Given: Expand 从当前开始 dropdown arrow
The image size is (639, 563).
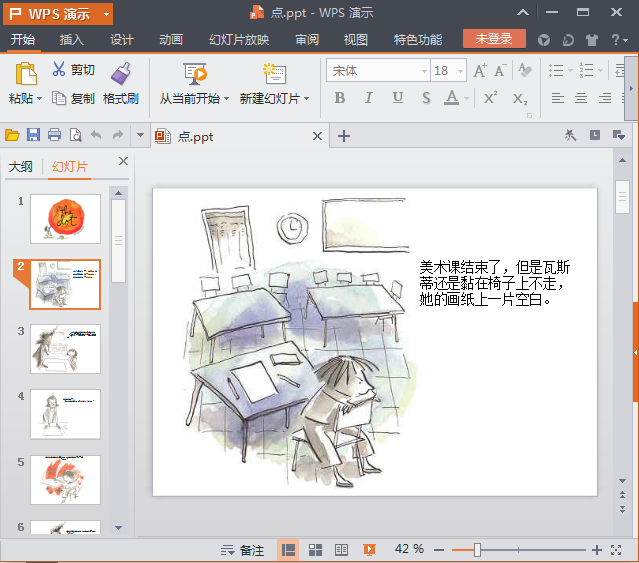Looking at the screenshot, I should pyautogui.click(x=226, y=99).
